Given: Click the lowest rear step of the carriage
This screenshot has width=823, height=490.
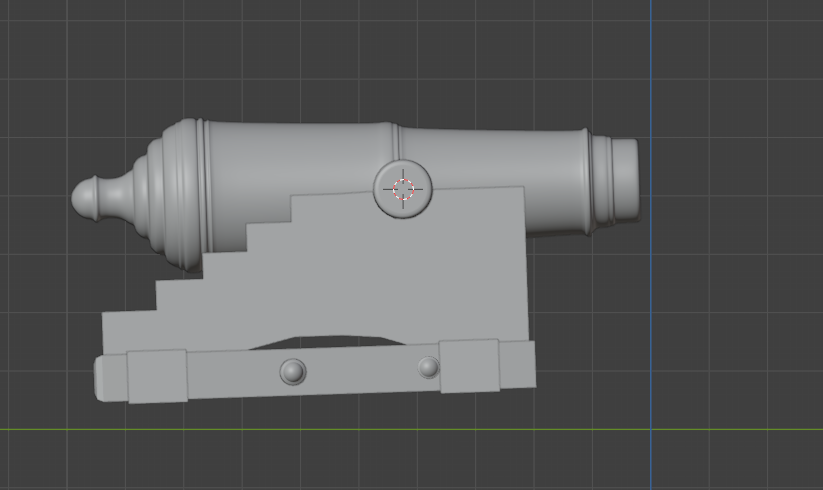Looking at the screenshot, I should point(128,325).
